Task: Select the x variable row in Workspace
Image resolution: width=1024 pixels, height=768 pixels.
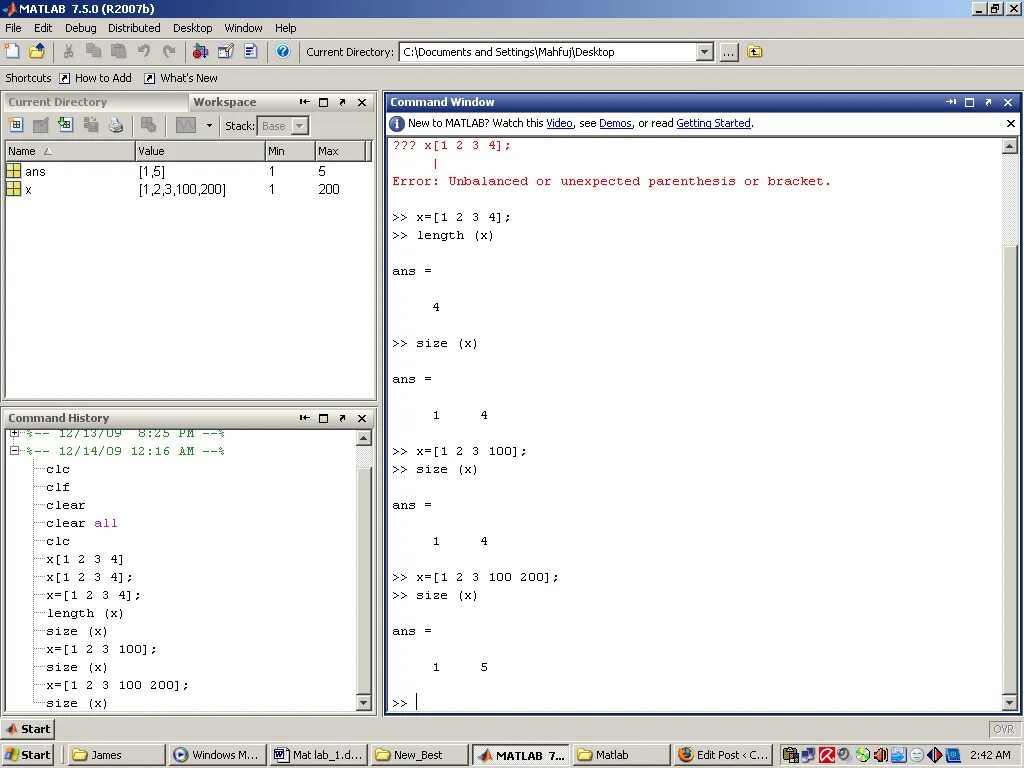Action: pos(188,189)
